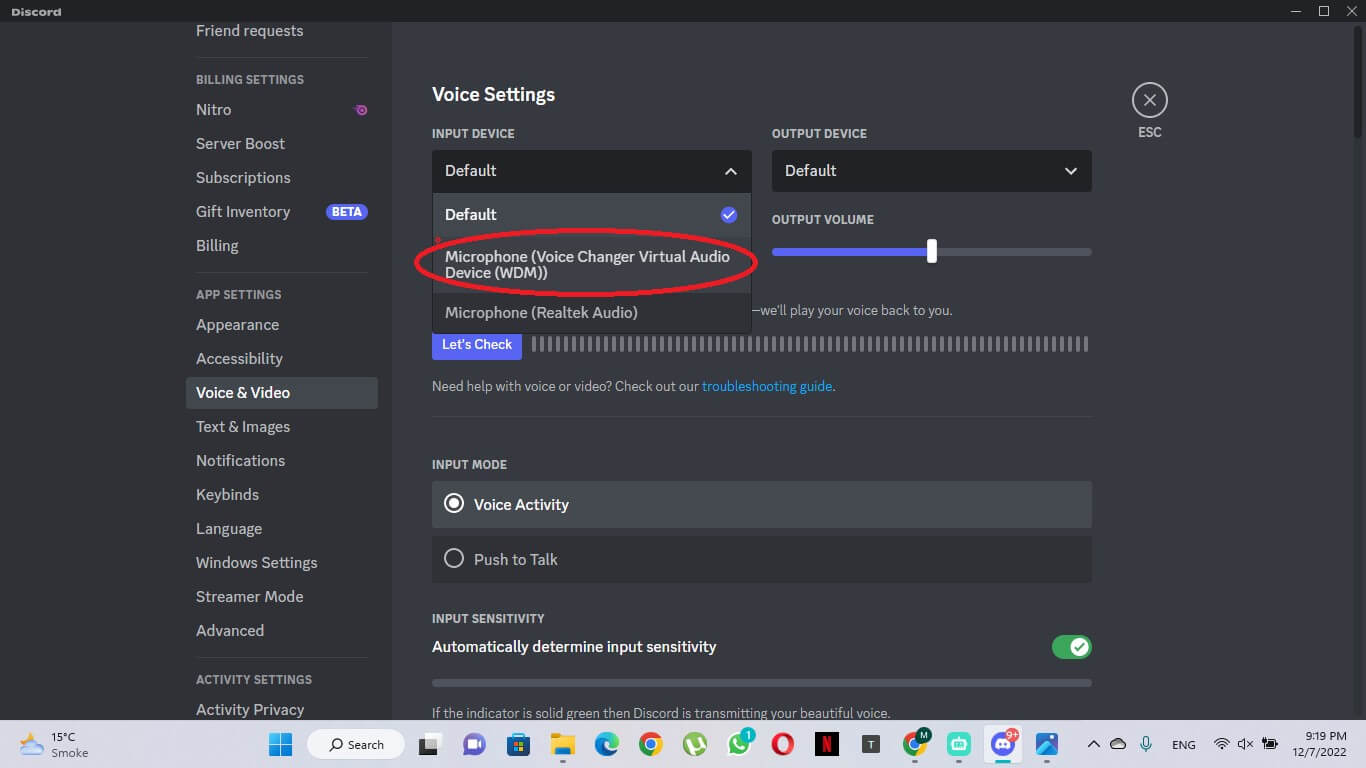Toggle automatic input sensitivity switch

pyautogui.click(x=1071, y=647)
